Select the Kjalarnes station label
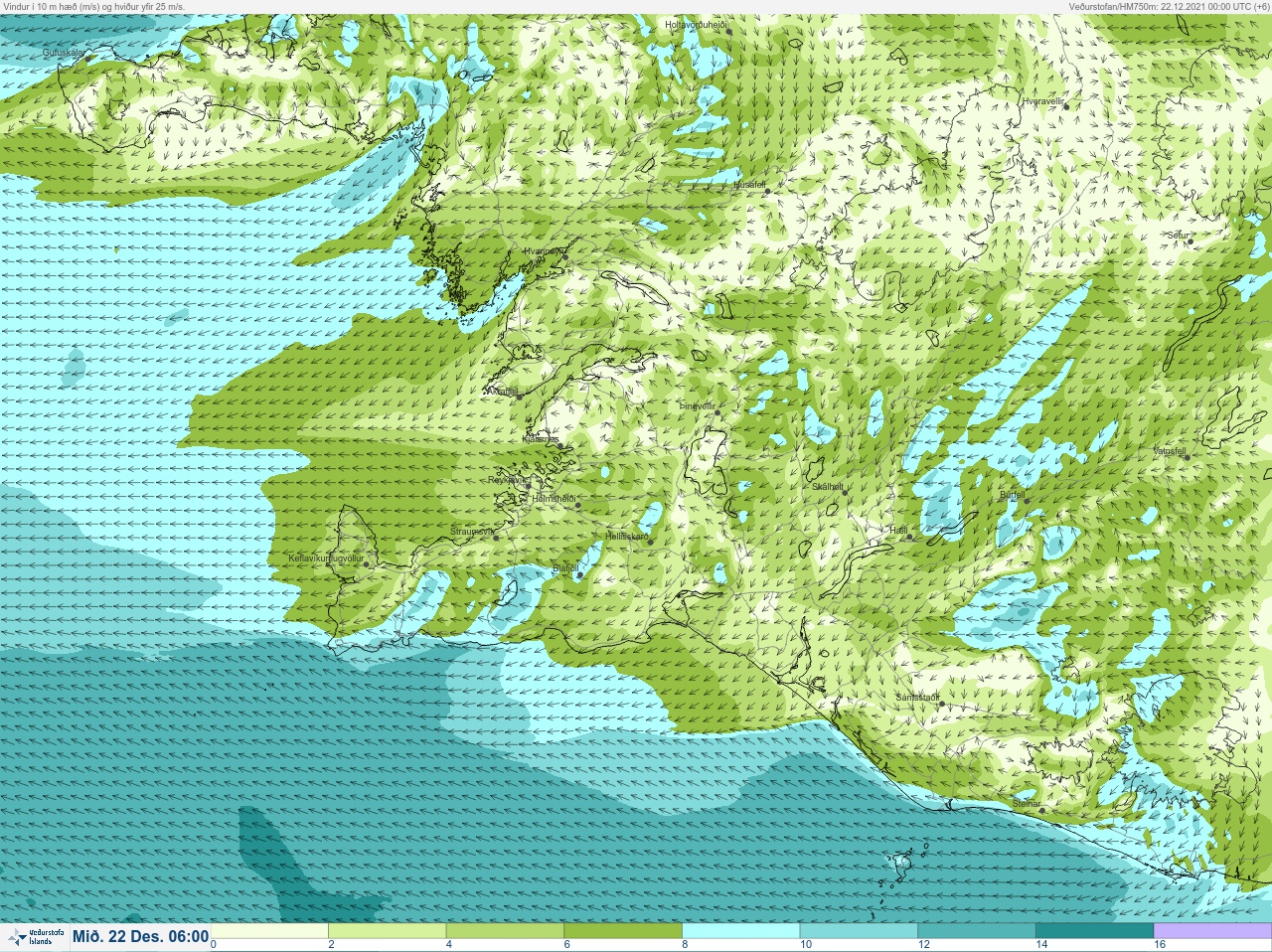 tap(541, 438)
